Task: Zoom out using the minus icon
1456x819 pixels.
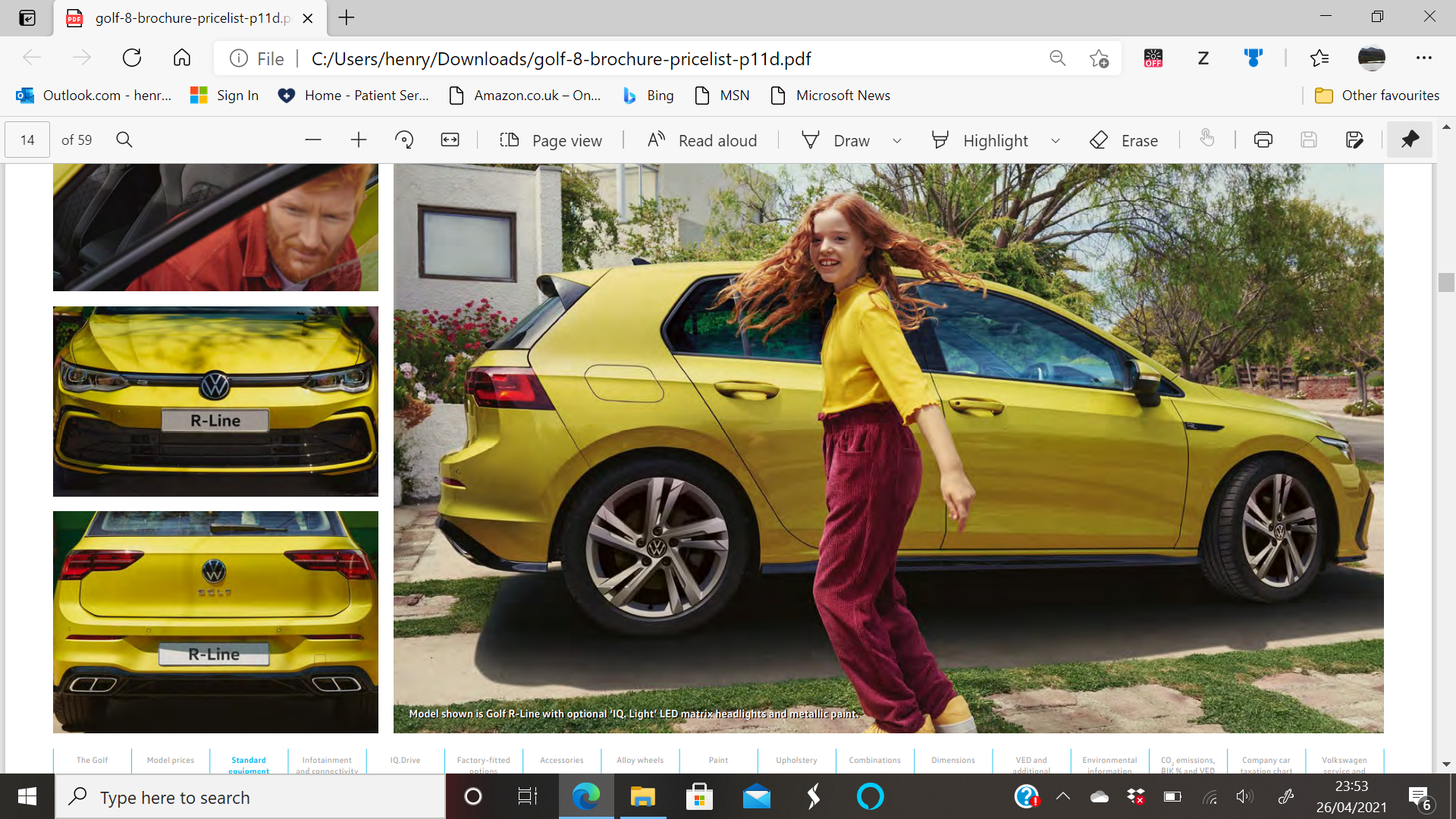Action: [x=313, y=140]
